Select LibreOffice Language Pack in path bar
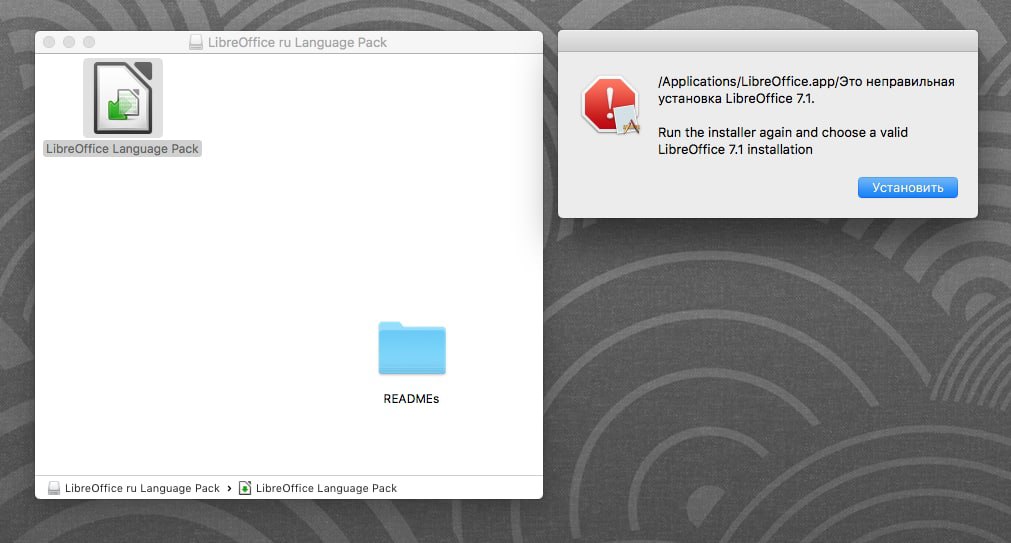 coord(326,488)
